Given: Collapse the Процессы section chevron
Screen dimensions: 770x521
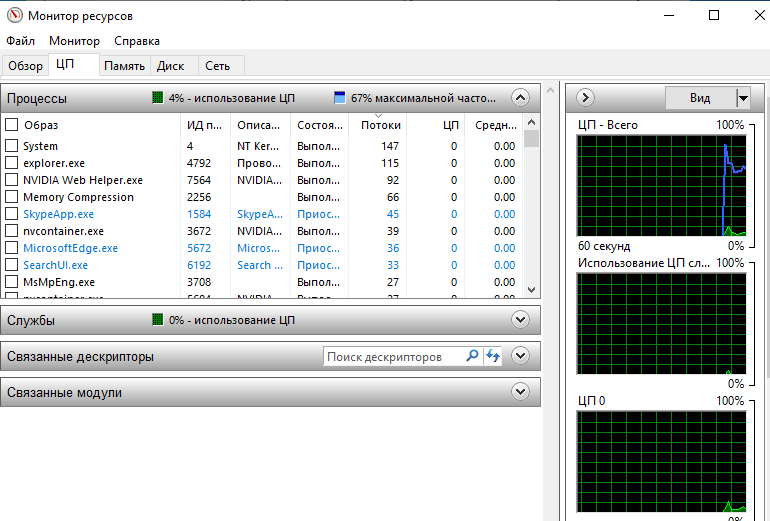Looking at the screenshot, I should click(x=520, y=97).
